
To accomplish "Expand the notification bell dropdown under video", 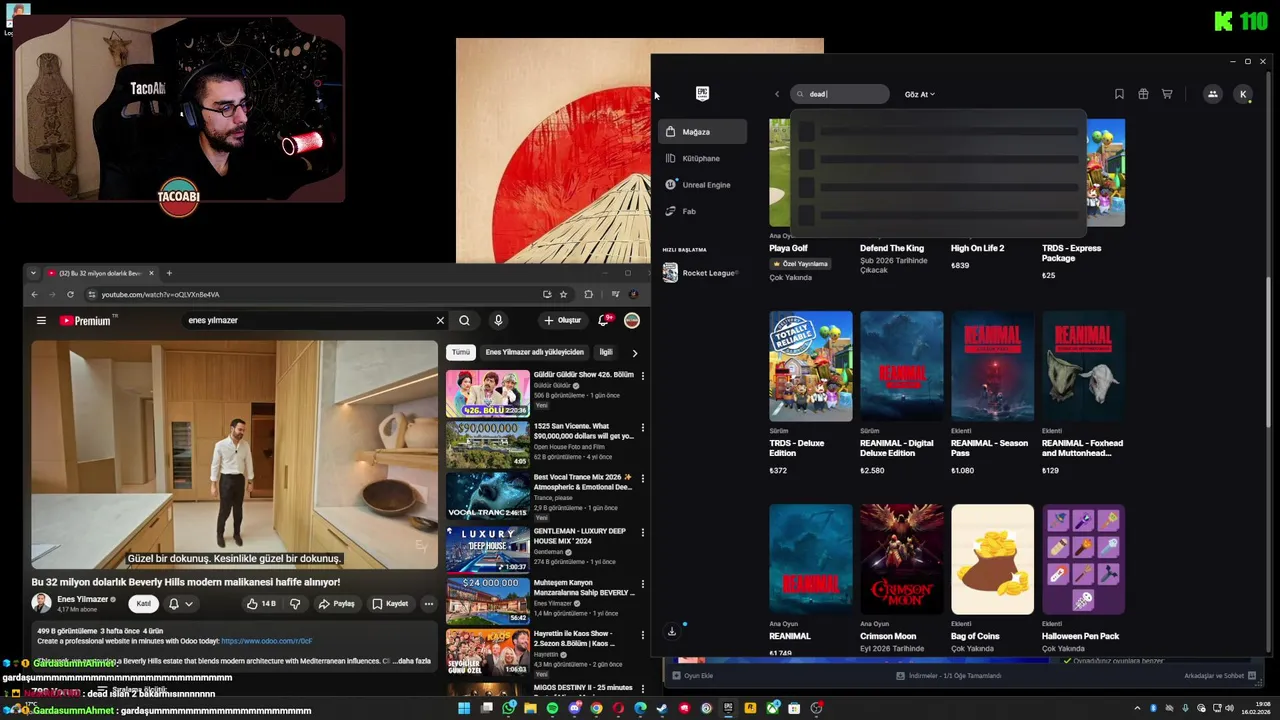I will 180,604.
